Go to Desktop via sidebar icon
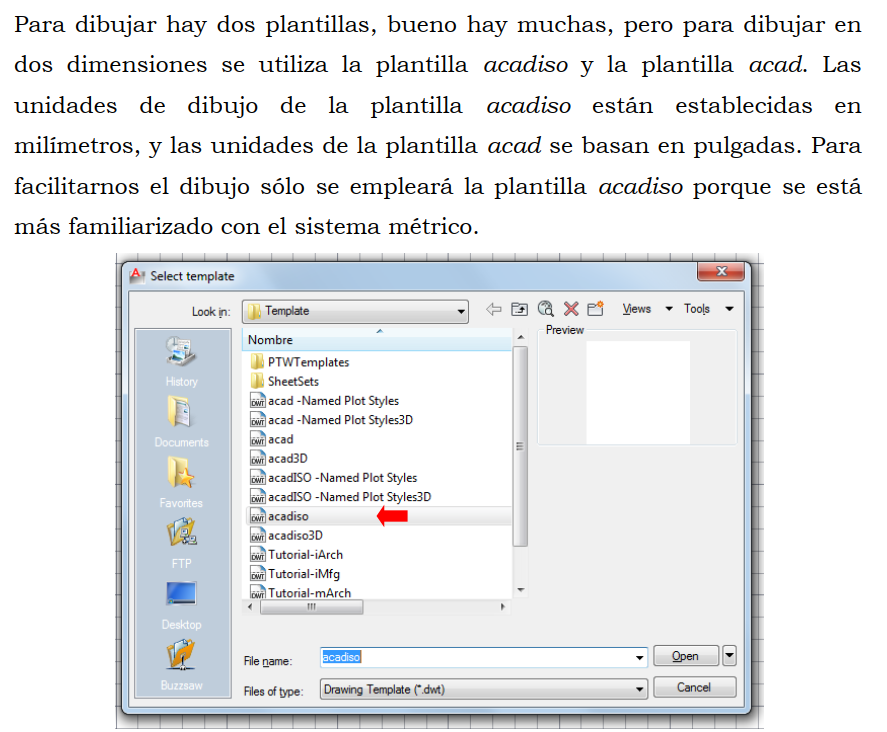The image size is (887, 732). tap(182, 594)
